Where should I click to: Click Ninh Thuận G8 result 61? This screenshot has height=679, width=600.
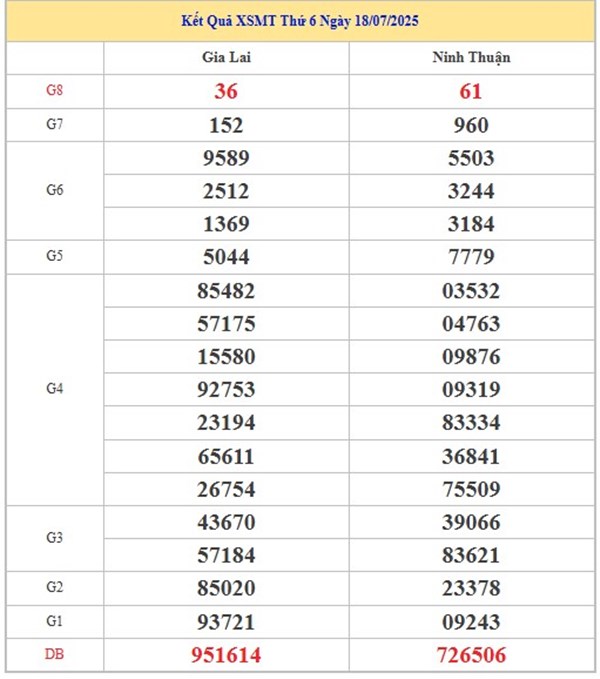click(471, 91)
